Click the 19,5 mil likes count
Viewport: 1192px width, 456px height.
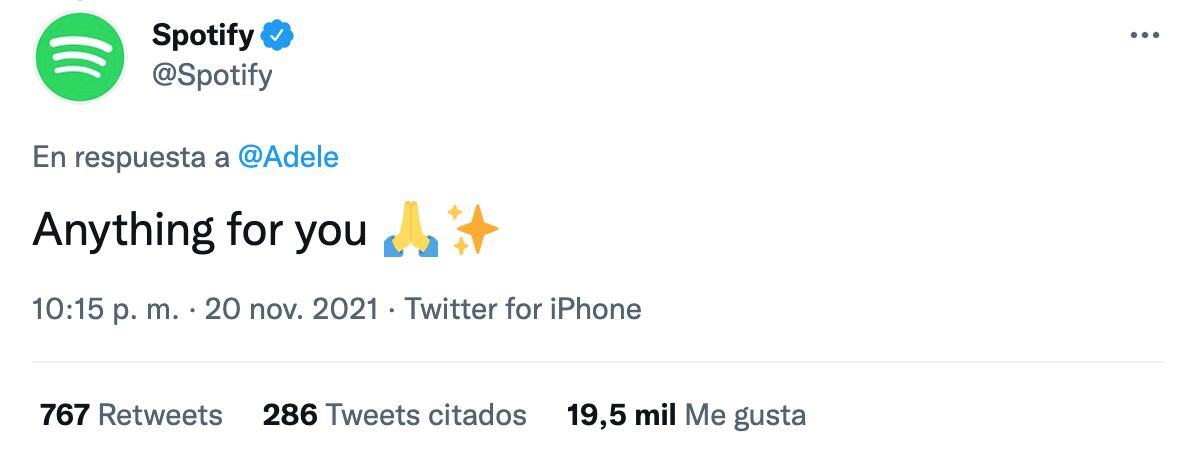[x=621, y=414]
